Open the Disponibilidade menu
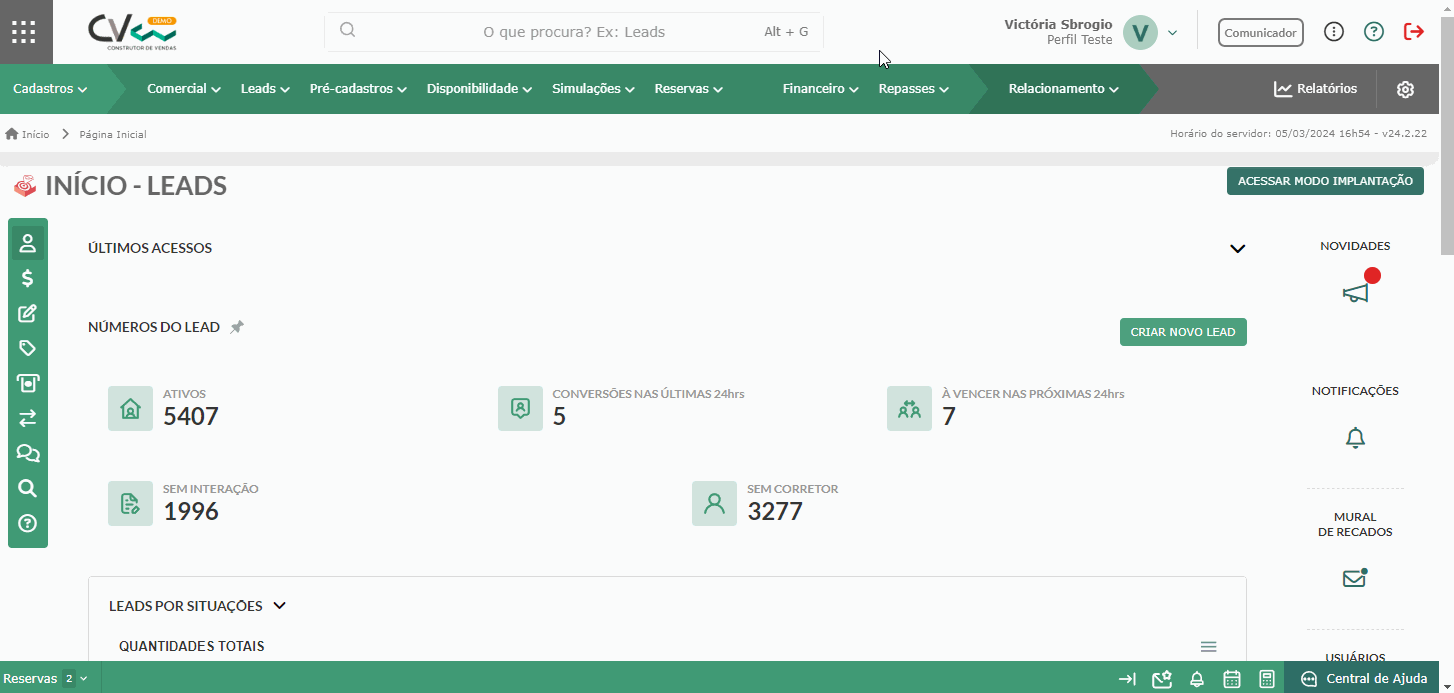This screenshot has height=693, width=1454. (480, 89)
